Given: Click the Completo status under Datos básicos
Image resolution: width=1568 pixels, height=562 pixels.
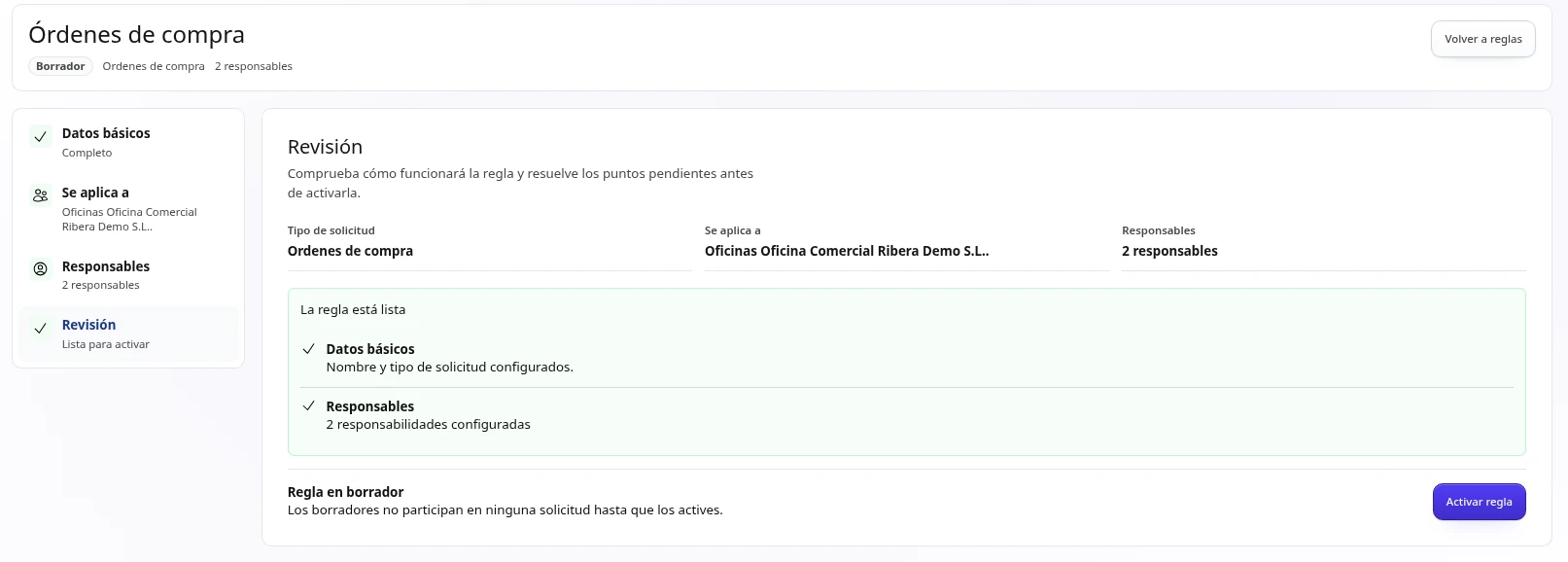Looking at the screenshot, I should tap(87, 153).
